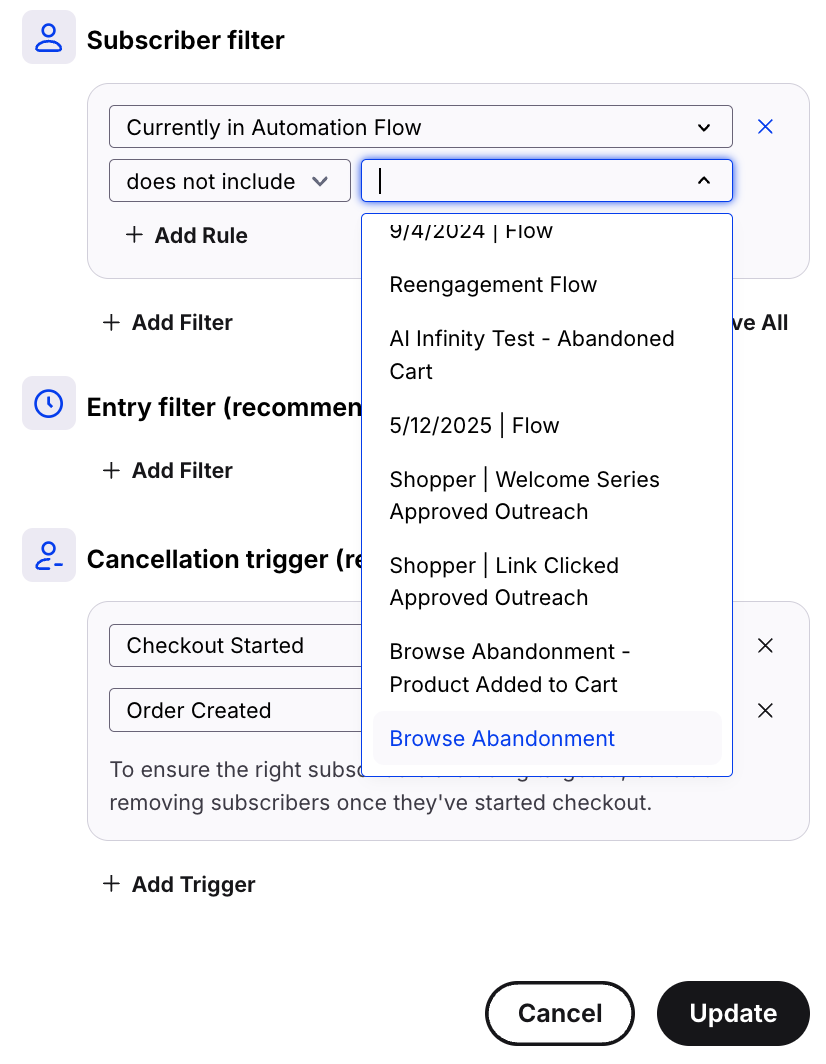The image size is (826, 1064).
Task: Click the Cancellation trigger person-minus icon
Action: pos(48,555)
